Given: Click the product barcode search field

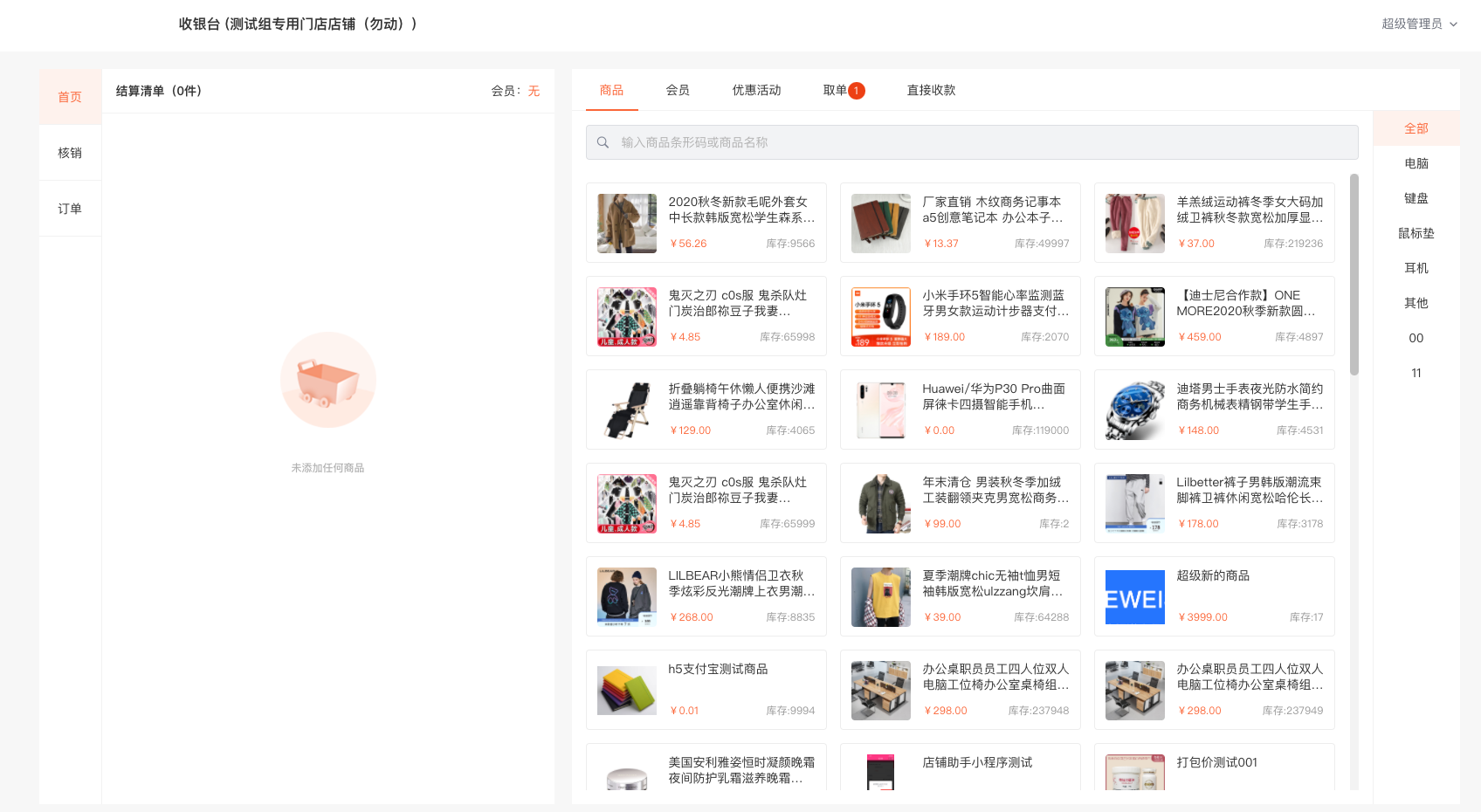Looking at the screenshot, I should pyautogui.click(x=978, y=142).
